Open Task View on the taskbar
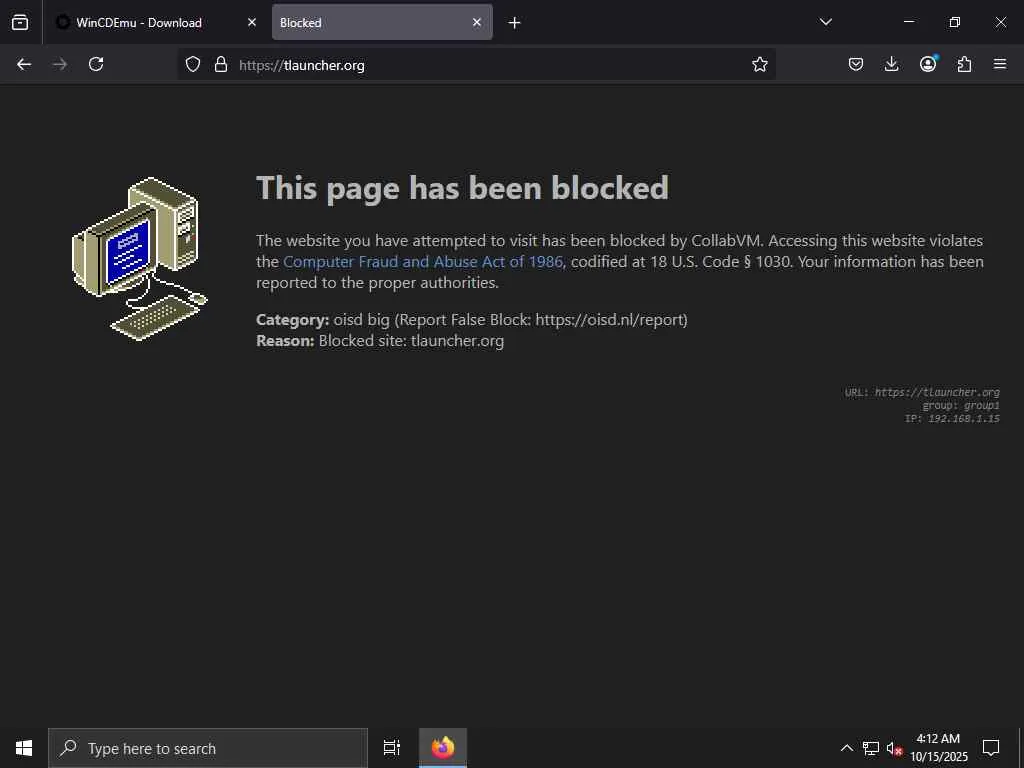 392,748
